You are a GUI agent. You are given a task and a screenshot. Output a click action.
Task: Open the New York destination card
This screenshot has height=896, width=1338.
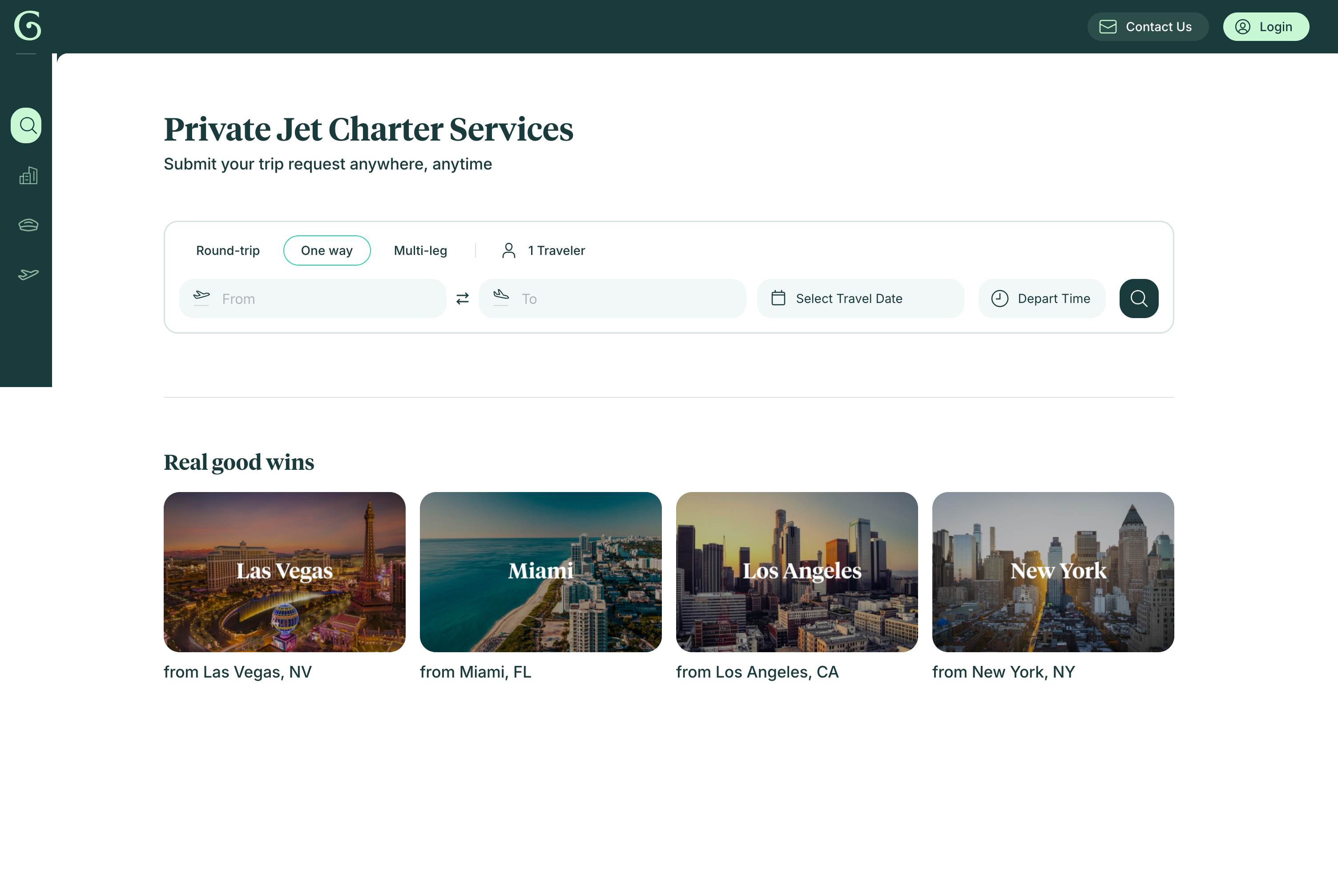1052,571
